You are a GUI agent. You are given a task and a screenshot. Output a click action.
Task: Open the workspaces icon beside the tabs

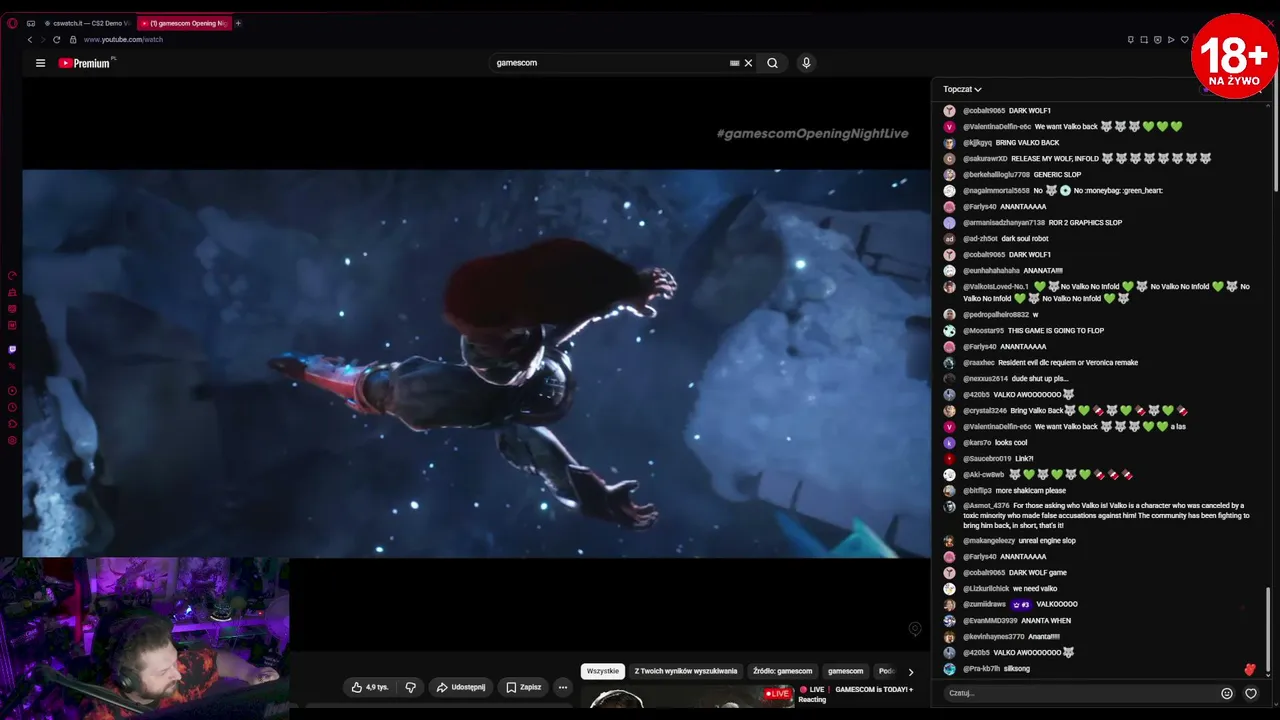31,23
